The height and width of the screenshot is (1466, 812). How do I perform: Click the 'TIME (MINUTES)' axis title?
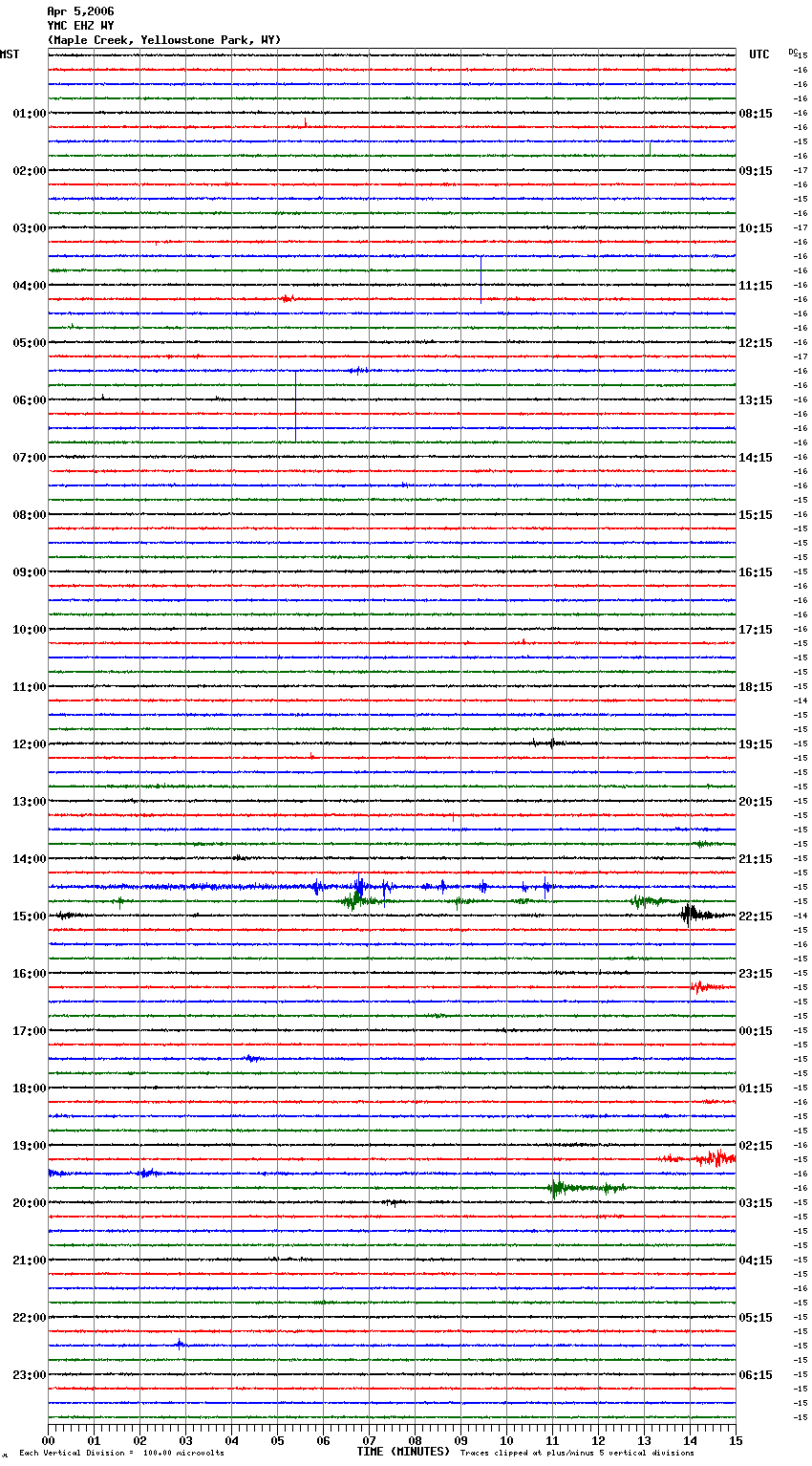click(403, 1452)
